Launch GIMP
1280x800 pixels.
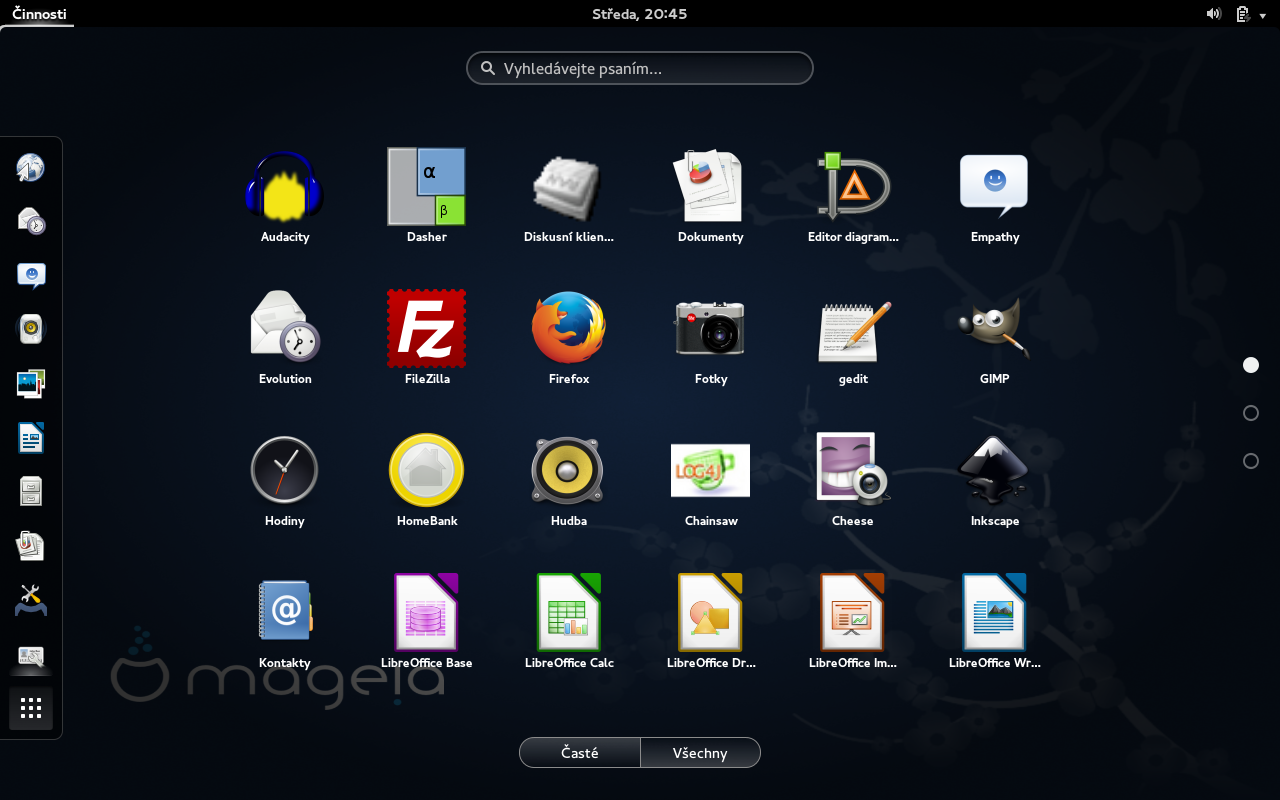coord(994,328)
